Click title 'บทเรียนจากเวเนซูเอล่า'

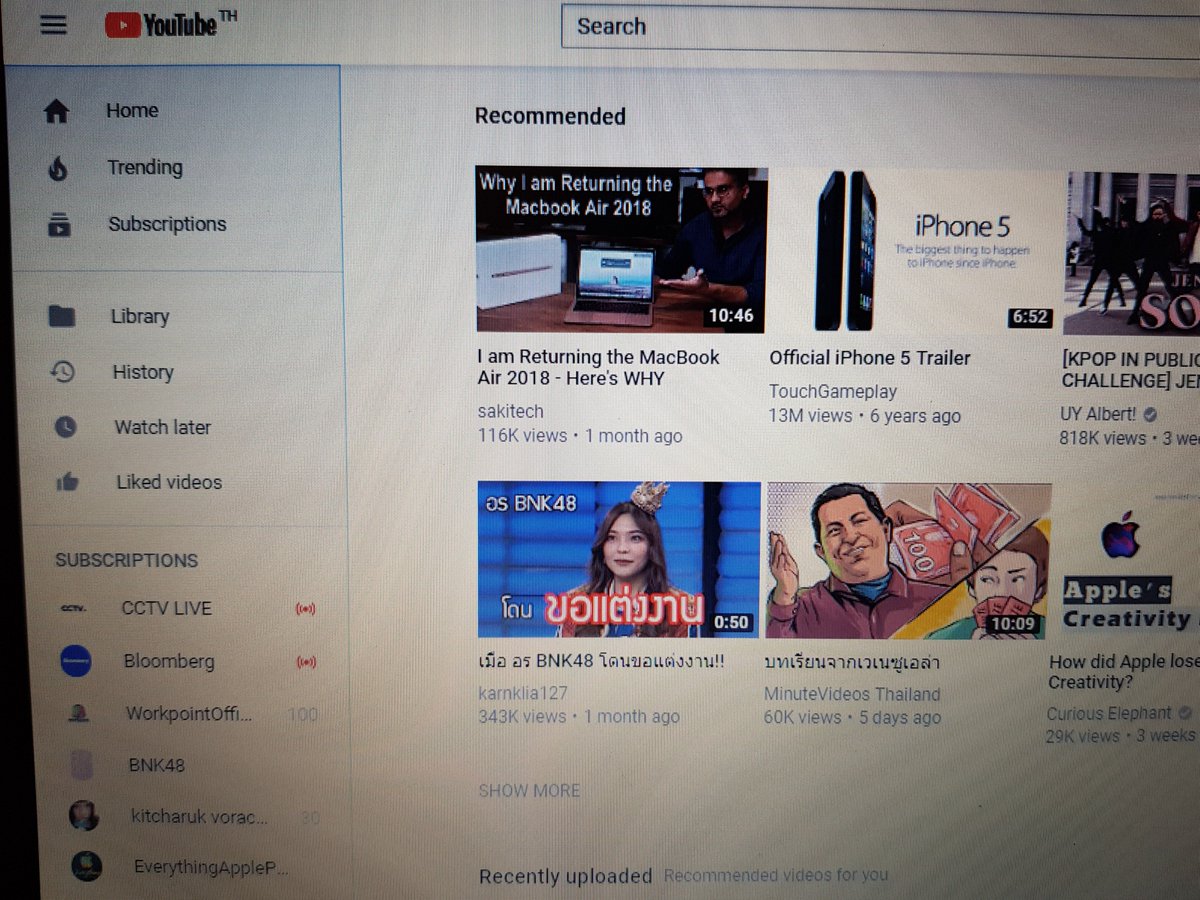(x=852, y=664)
